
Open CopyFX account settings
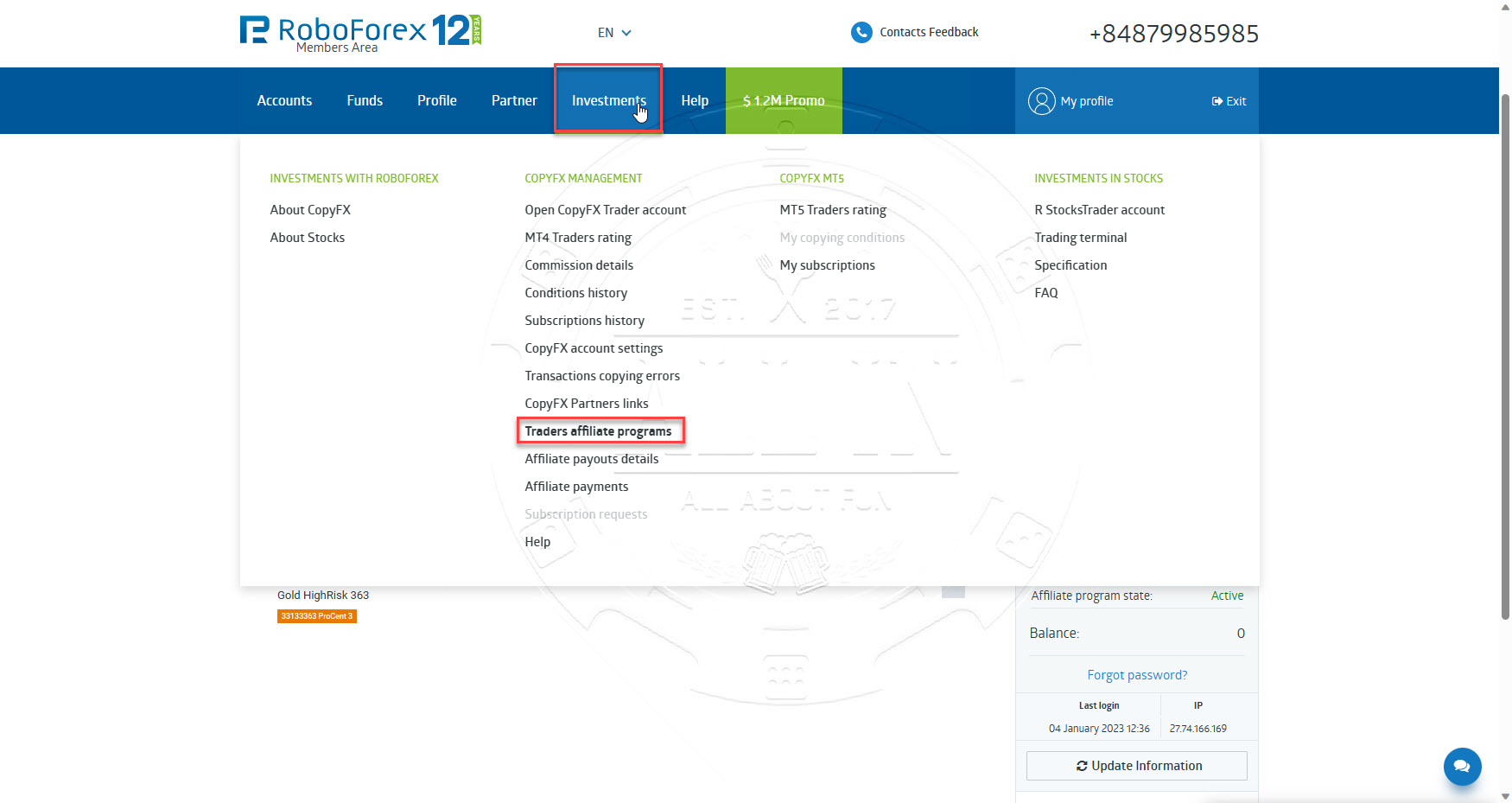tap(594, 348)
